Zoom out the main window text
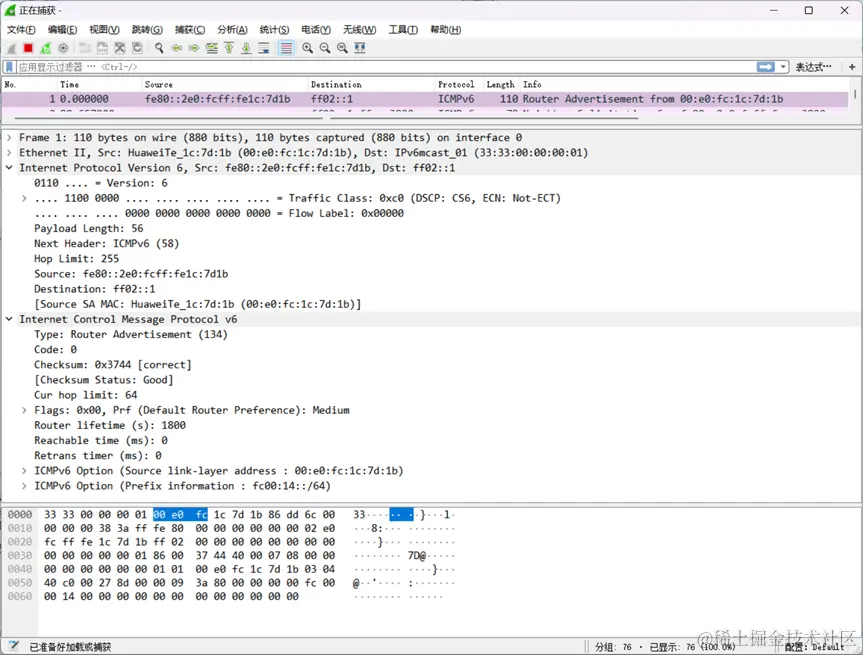Screen dimensions: 863x655 coord(325,48)
